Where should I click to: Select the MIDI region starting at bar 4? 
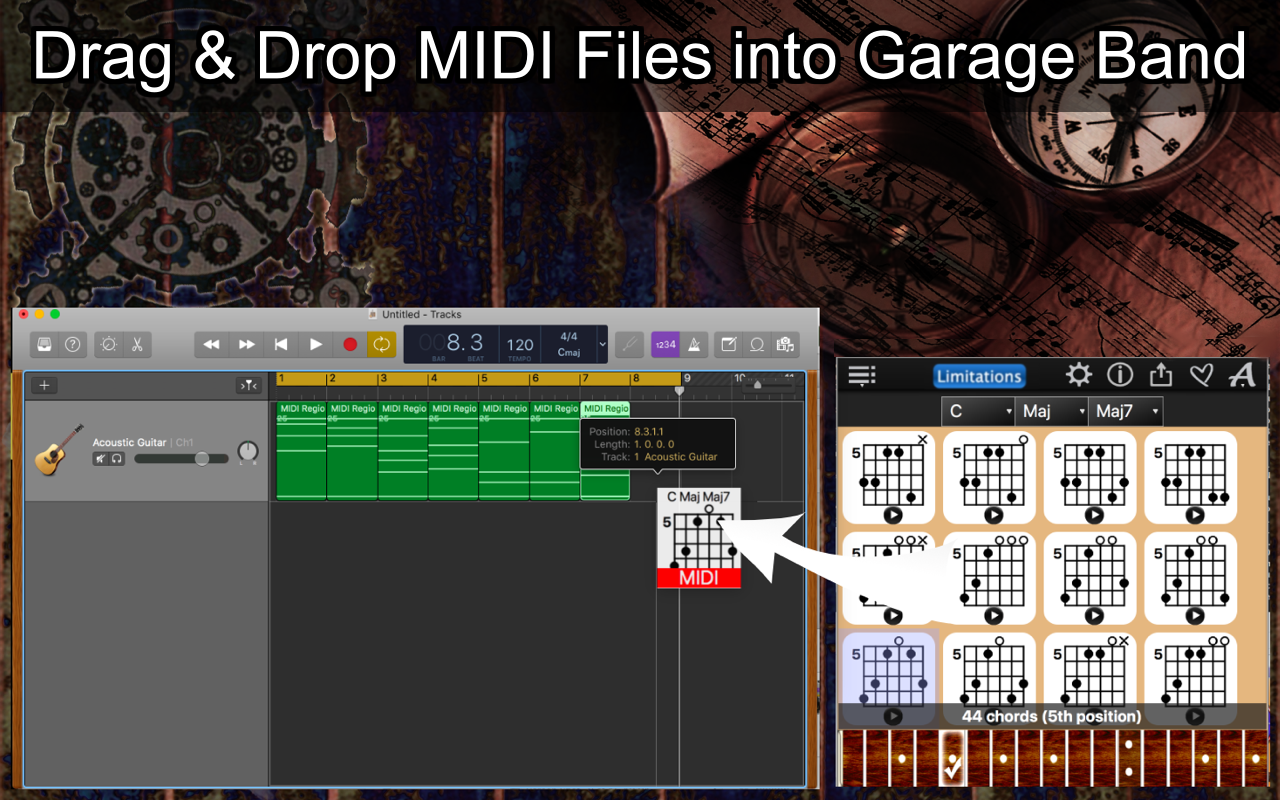click(453, 450)
